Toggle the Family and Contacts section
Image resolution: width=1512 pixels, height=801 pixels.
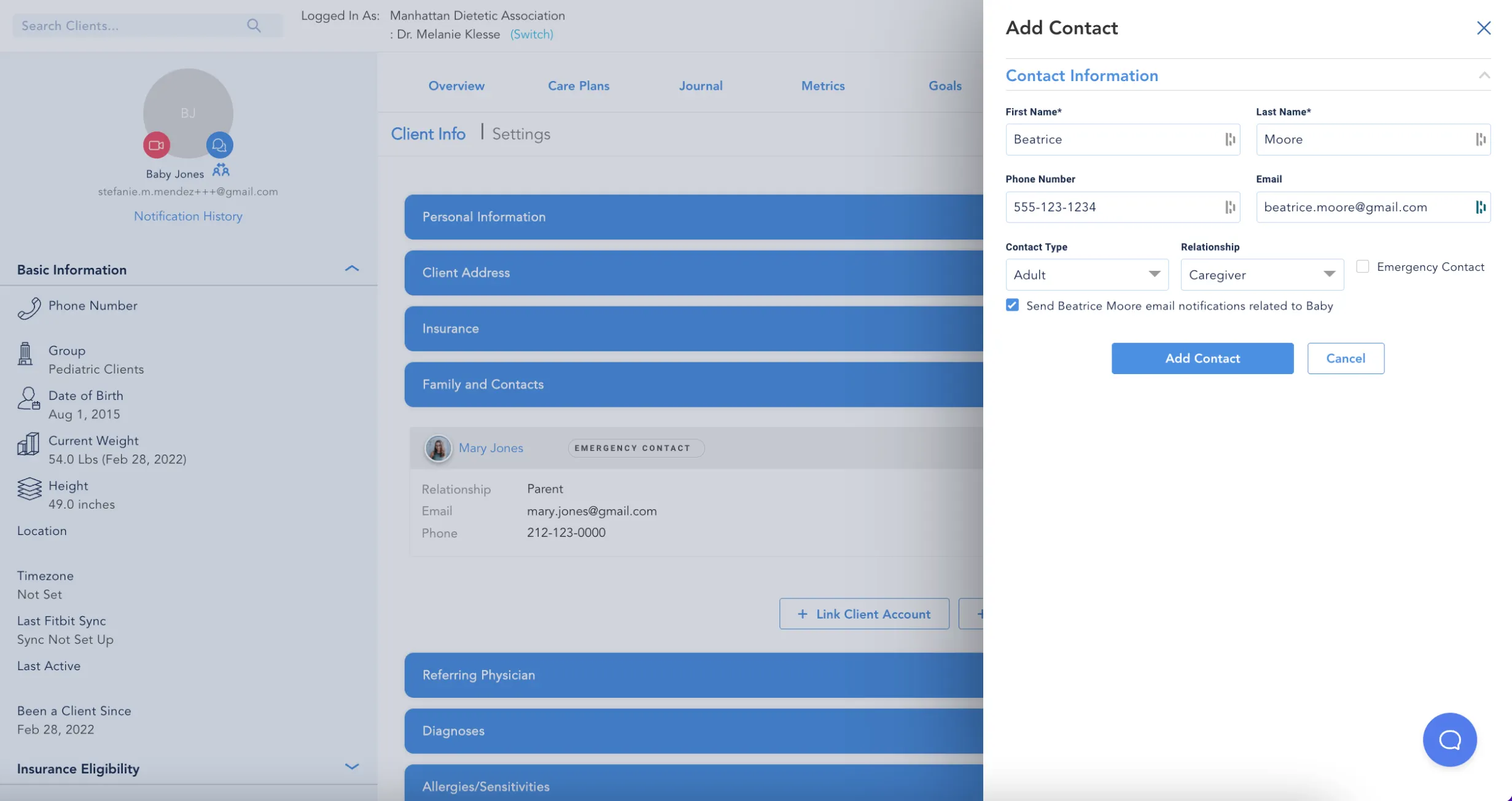(x=693, y=385)
